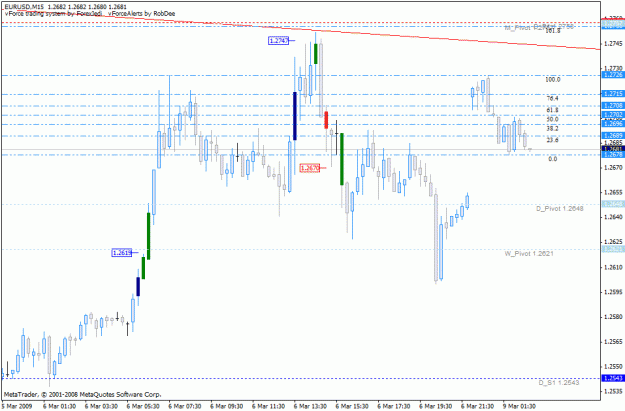Click the 1.2595 price axis value
The height and width of the screenshot is (411, 625).
613,292
